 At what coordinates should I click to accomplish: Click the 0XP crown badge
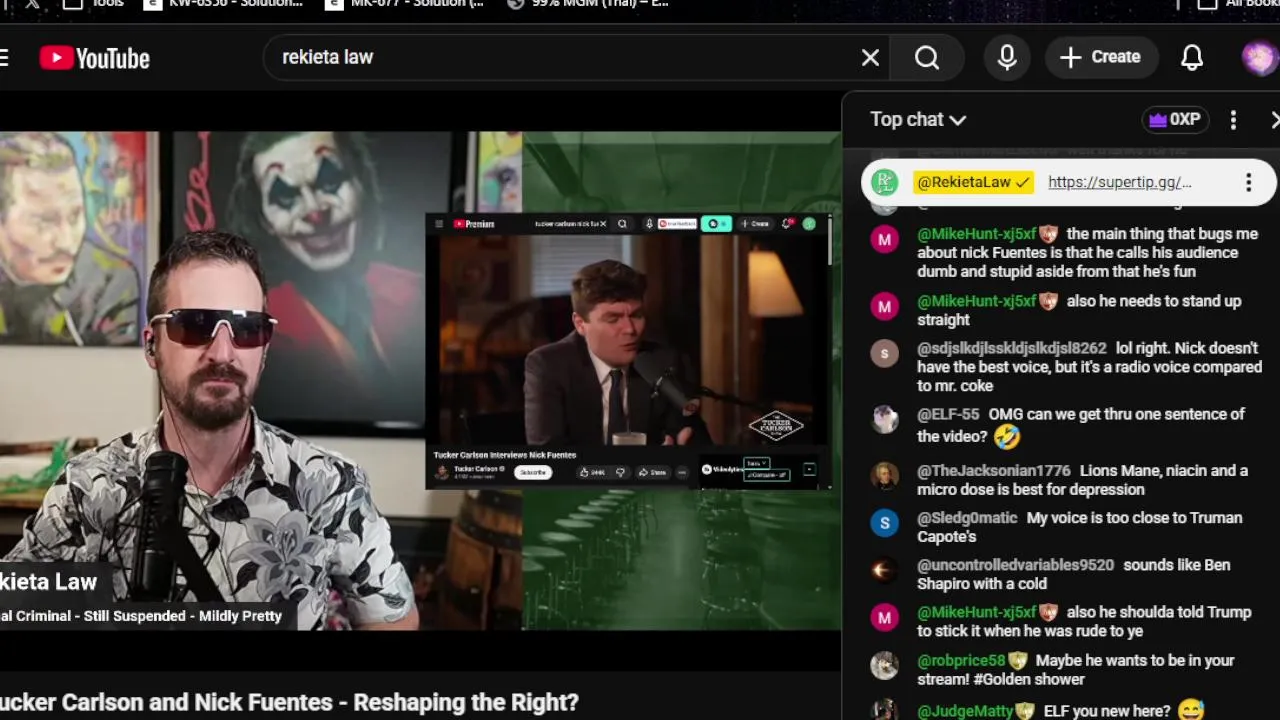point(1175,120)
